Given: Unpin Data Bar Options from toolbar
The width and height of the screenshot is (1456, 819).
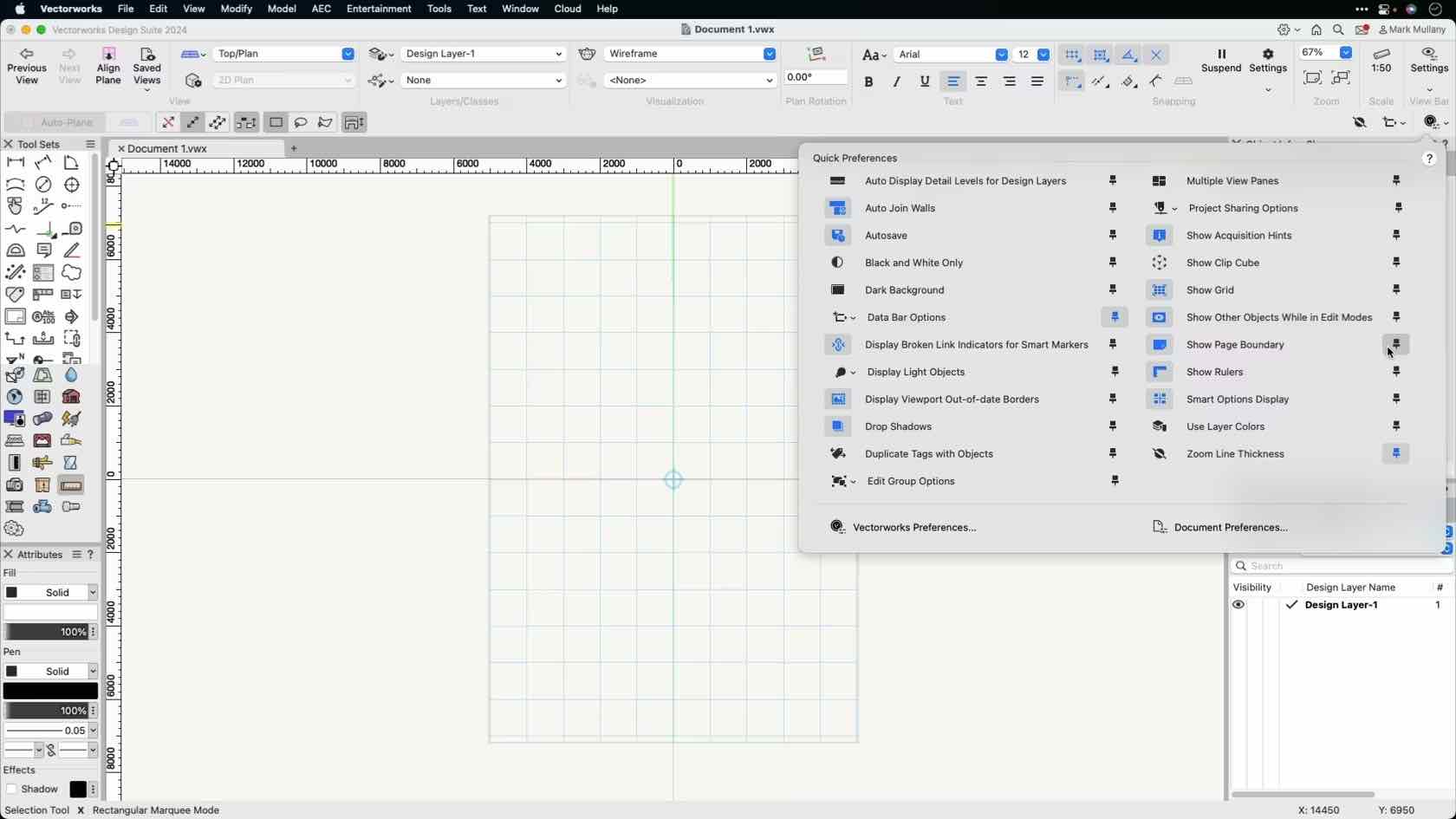Looking at the screenshot, I should coord(1115,317).
